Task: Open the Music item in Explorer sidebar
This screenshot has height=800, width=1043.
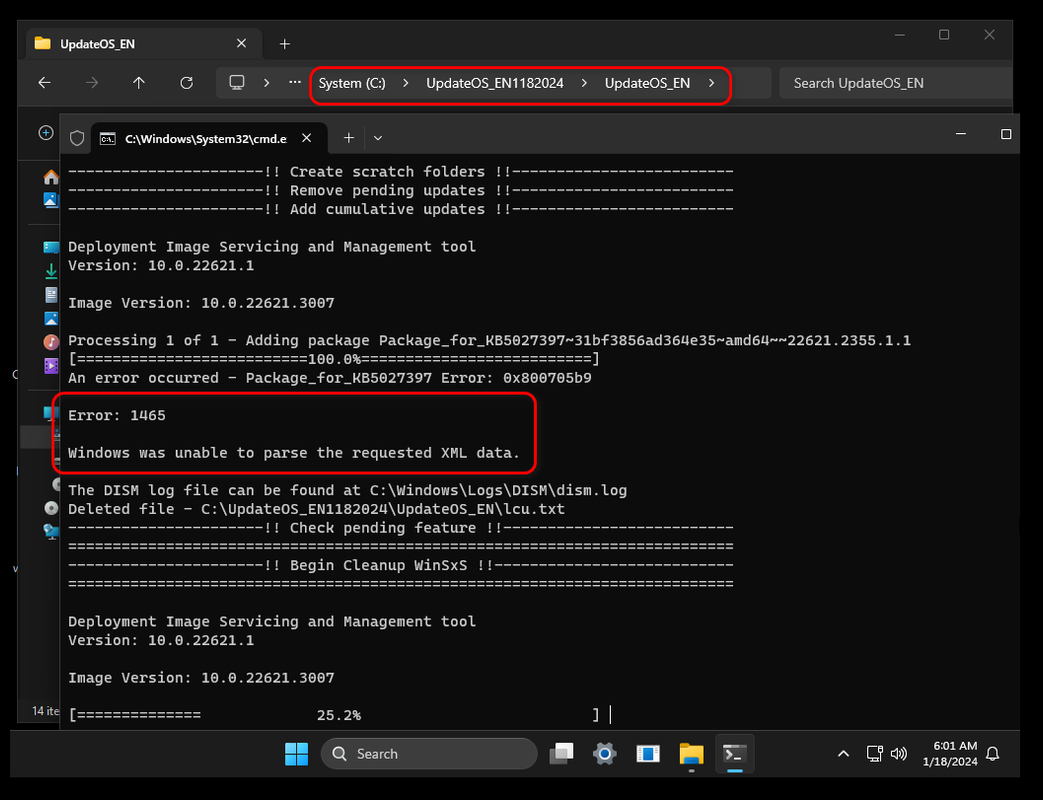Action: click(51, 342)
